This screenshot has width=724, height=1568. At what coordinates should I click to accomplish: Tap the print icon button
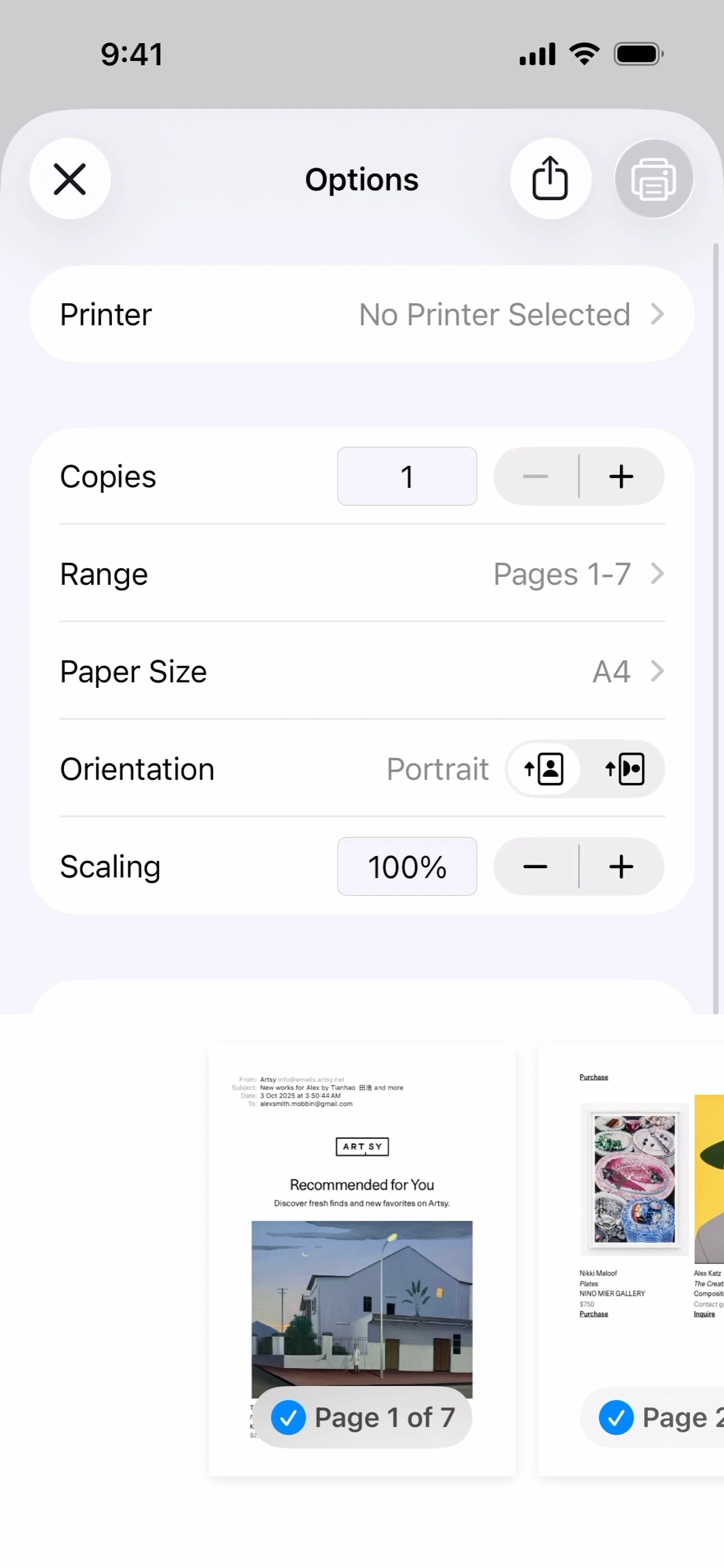tap(653, 179)
